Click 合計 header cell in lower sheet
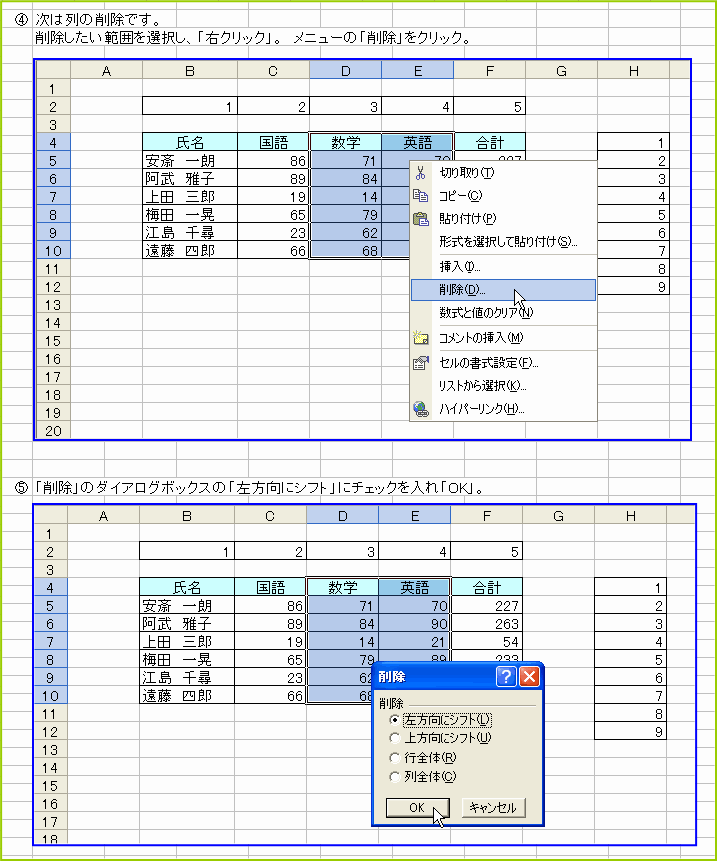This screenshot has width=717, height=861. (x=486, y=587)
